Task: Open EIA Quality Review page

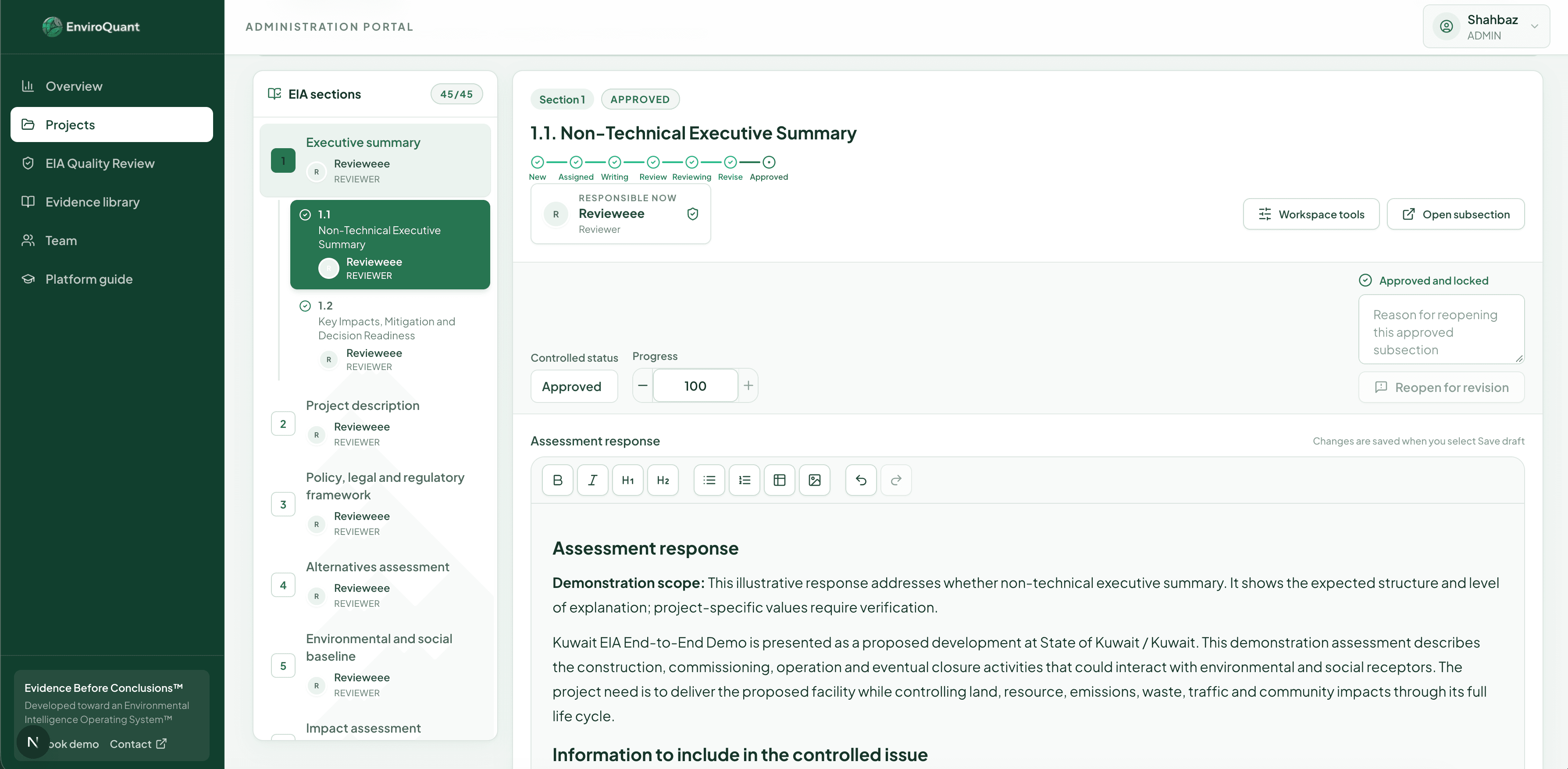Action: click(x=111, y=163)
